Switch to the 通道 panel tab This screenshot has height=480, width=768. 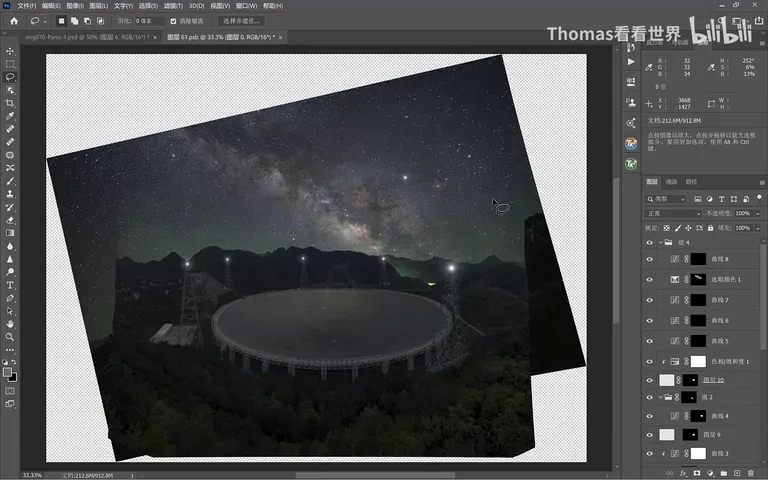671,182
